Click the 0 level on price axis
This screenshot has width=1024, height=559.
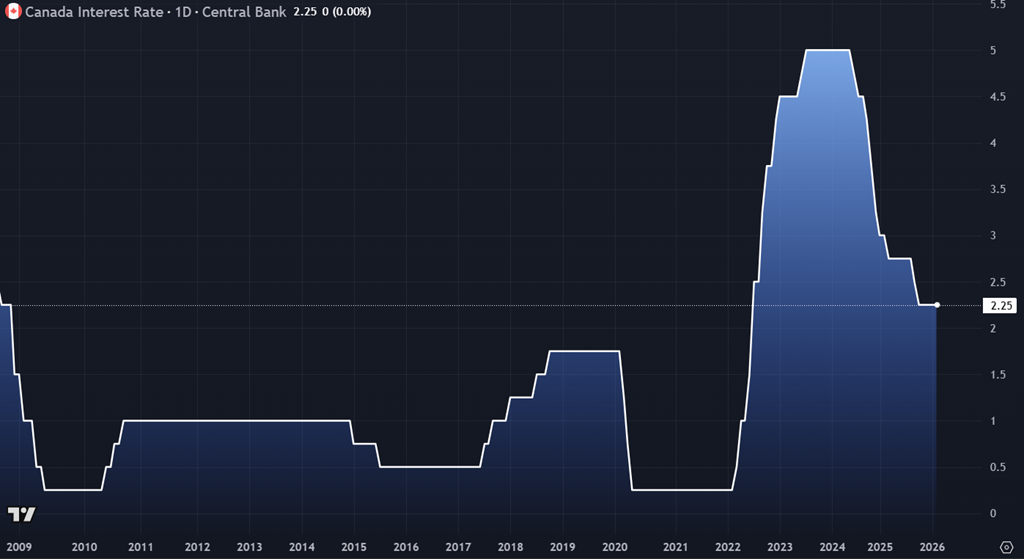(993, 513)
